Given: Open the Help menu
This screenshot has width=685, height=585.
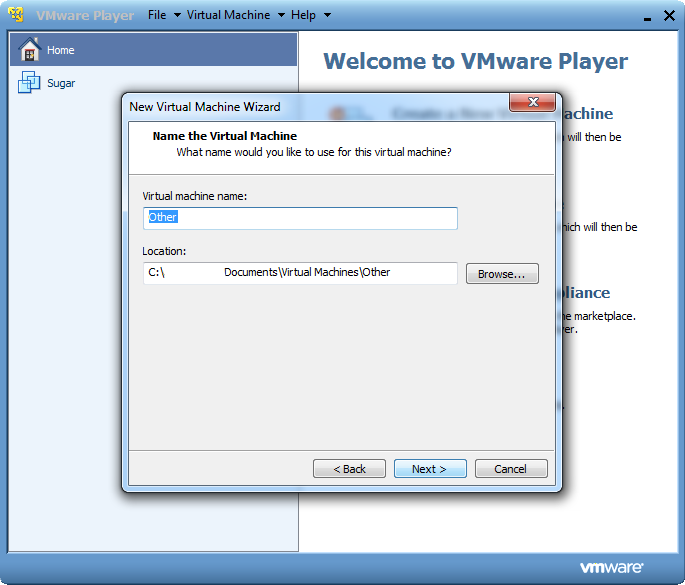Looking at the screenshot, I should point(303,15).
